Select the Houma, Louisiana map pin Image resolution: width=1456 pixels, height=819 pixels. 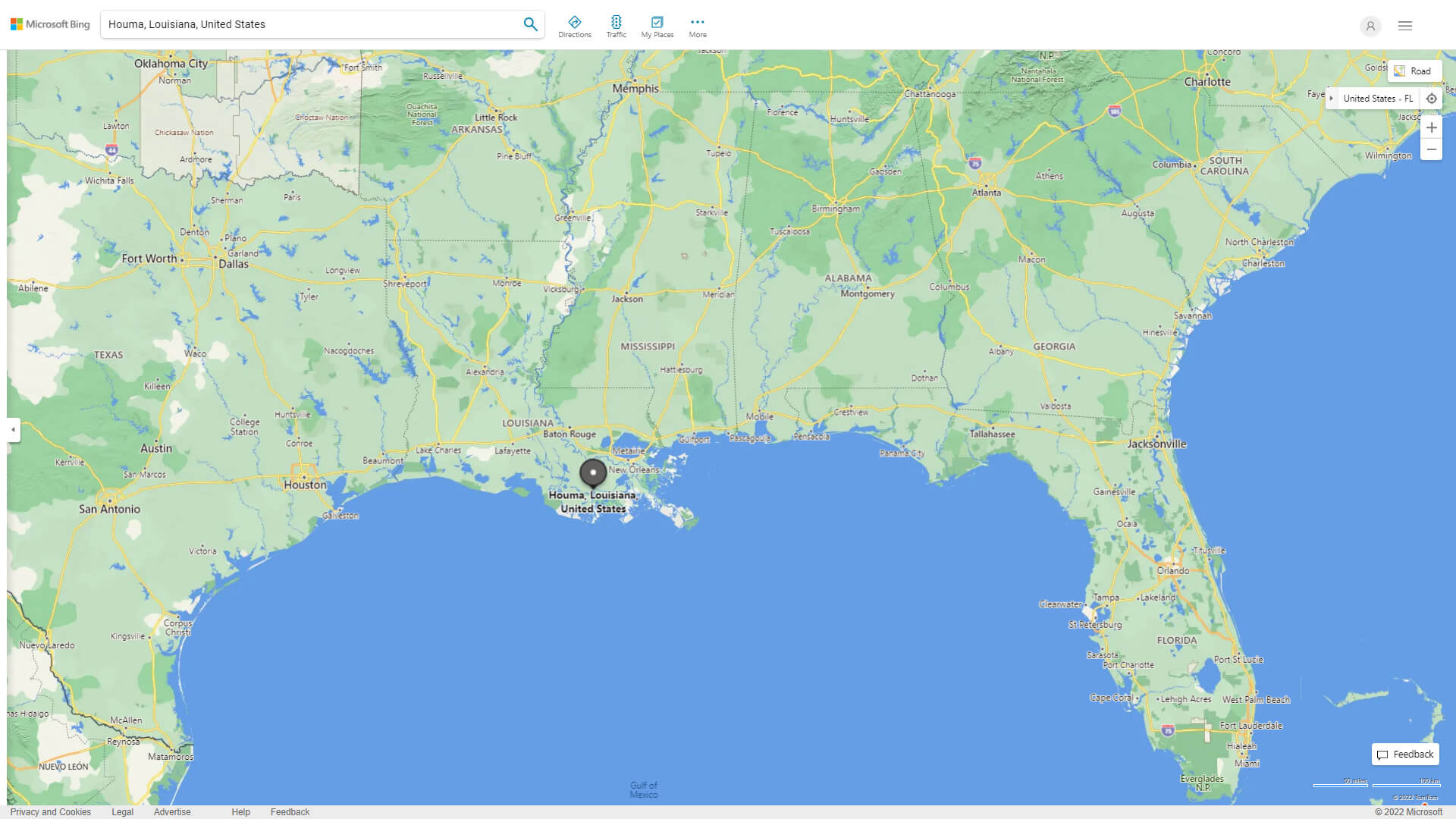[593, 472]
